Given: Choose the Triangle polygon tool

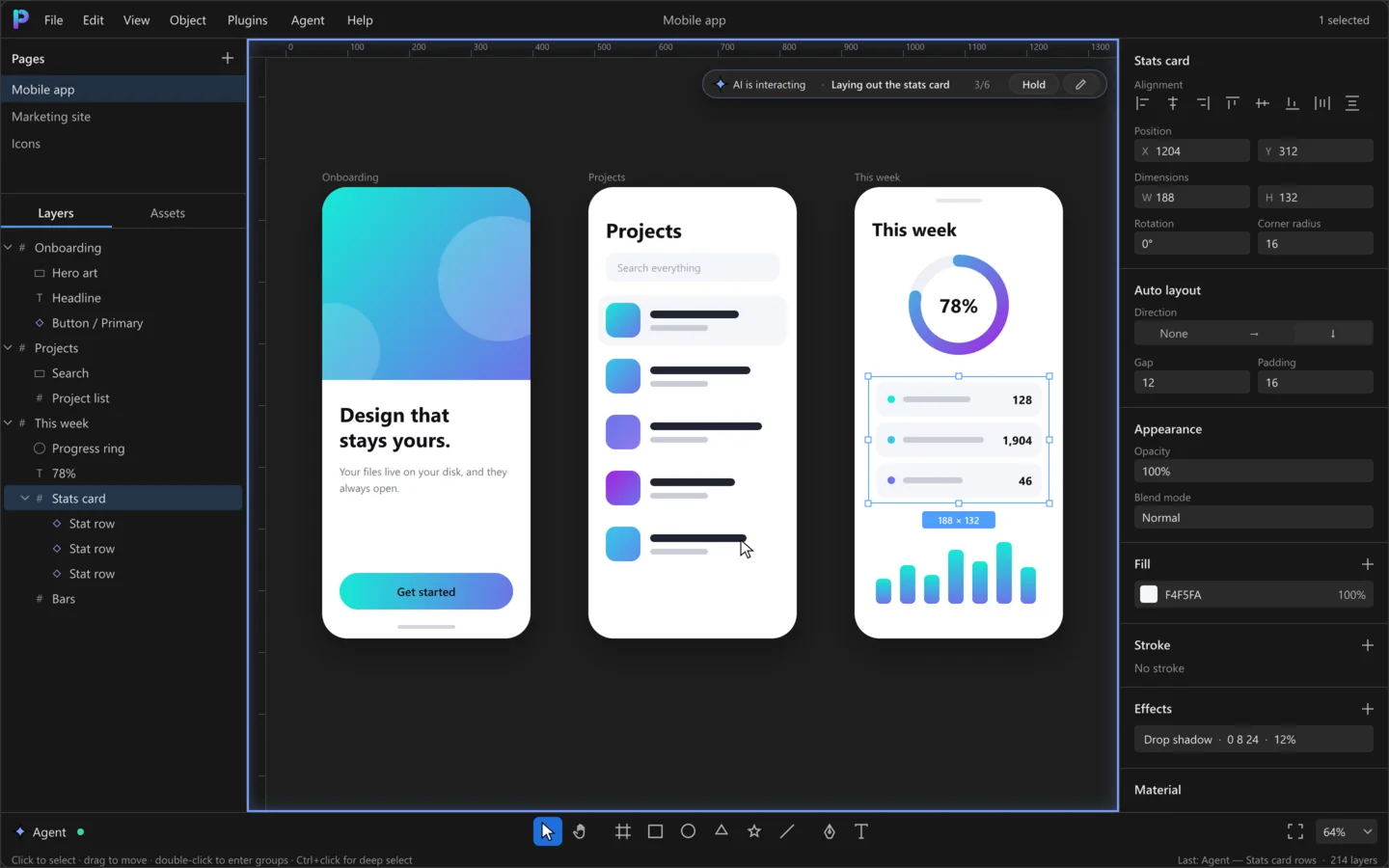Looking at the screenshot, I should coord(722,831).
